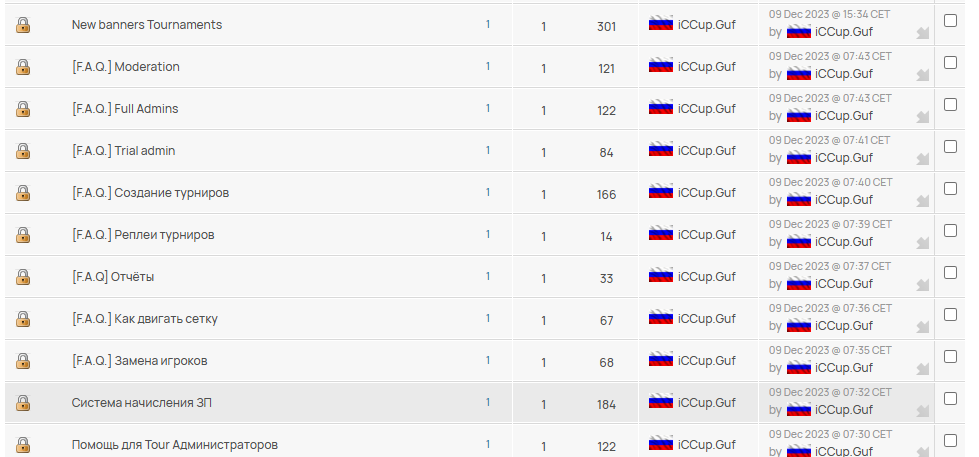
Task: Go to page 1 of Full Admins topic
Action: point(488,109)
